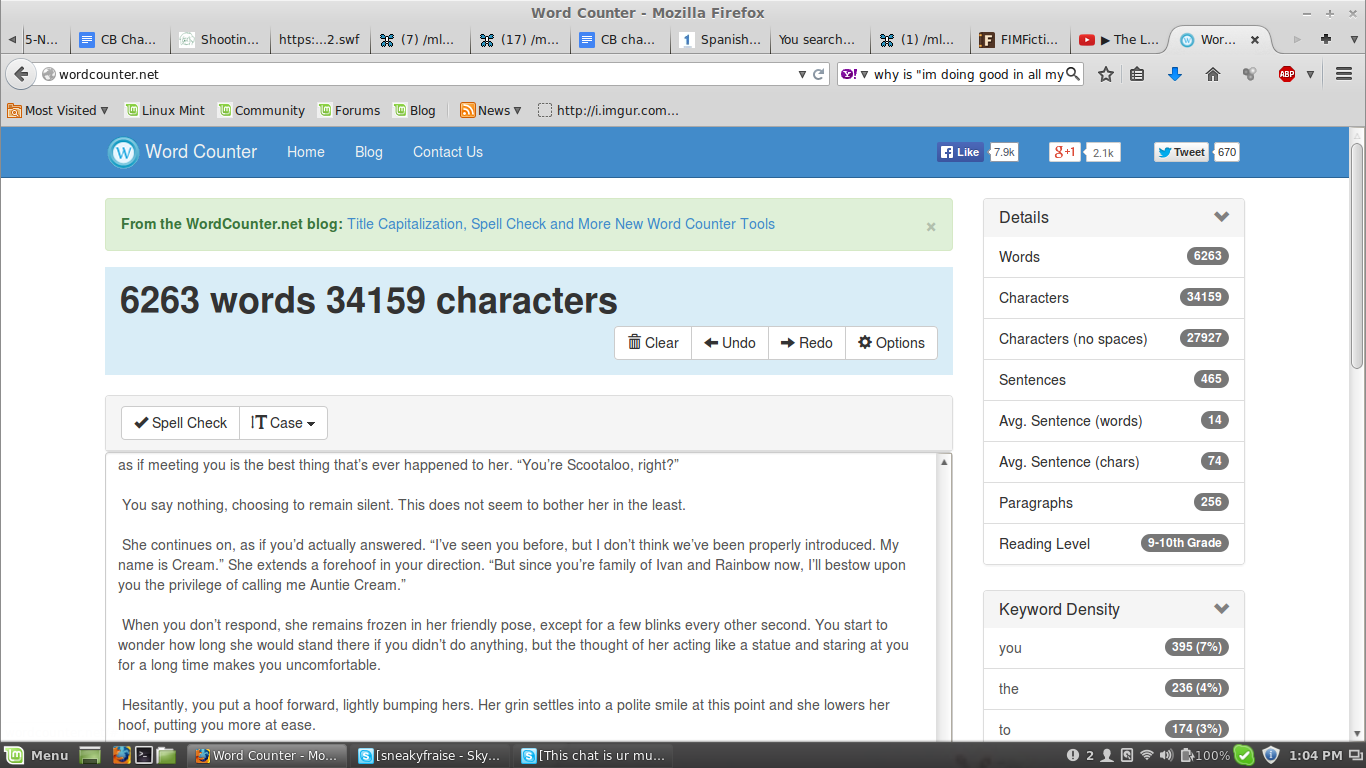The height and width of the screenshot is (768, 1366).
Task: Open the Downloads arrow icon
Action: [x=1175, y=74]
